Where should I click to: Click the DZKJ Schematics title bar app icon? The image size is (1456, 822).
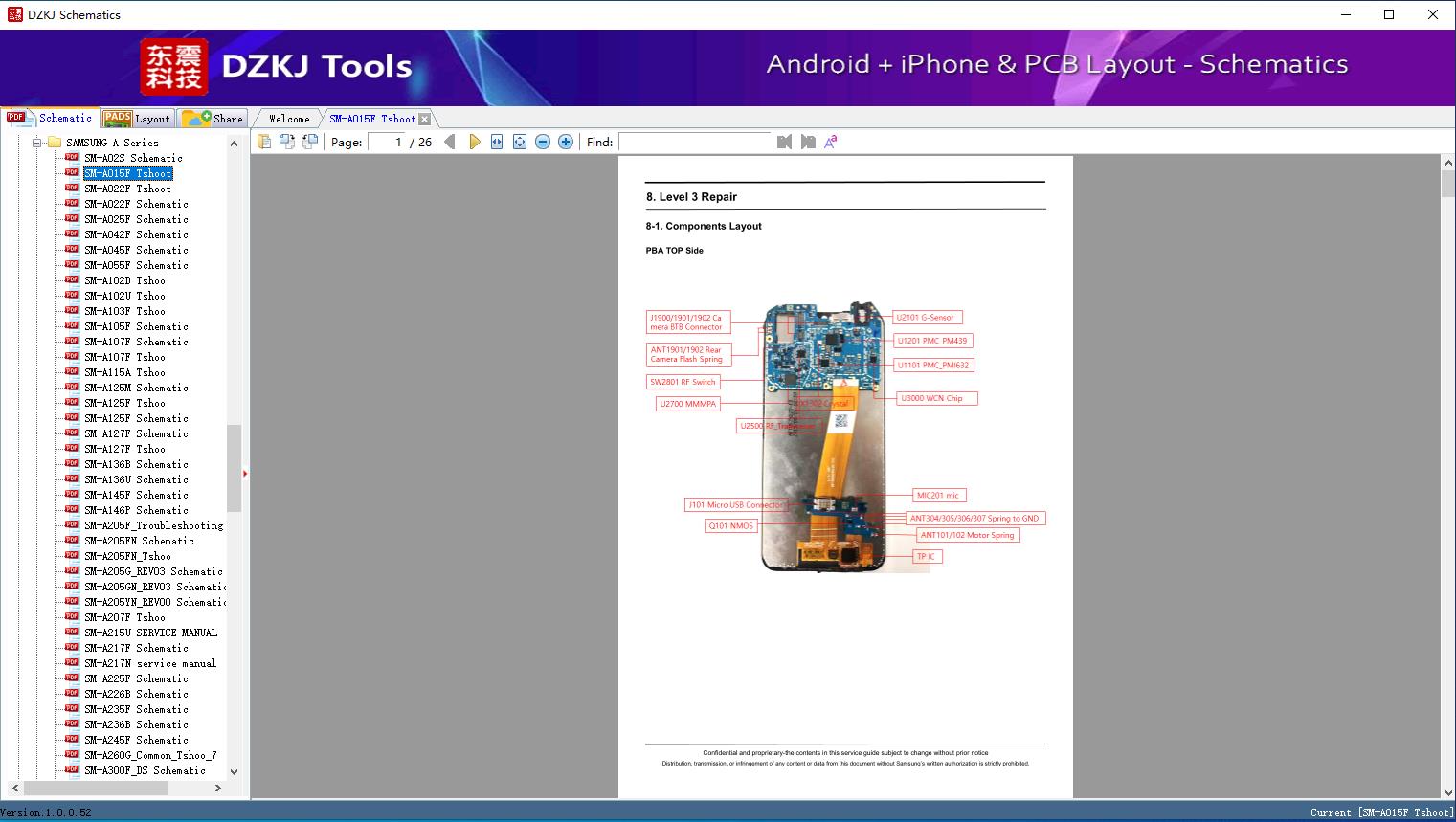[x=14, y=14]
